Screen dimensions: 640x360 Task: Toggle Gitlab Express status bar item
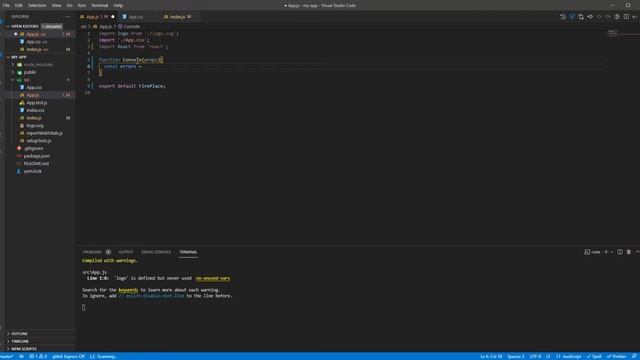click(x=69, y=356)
